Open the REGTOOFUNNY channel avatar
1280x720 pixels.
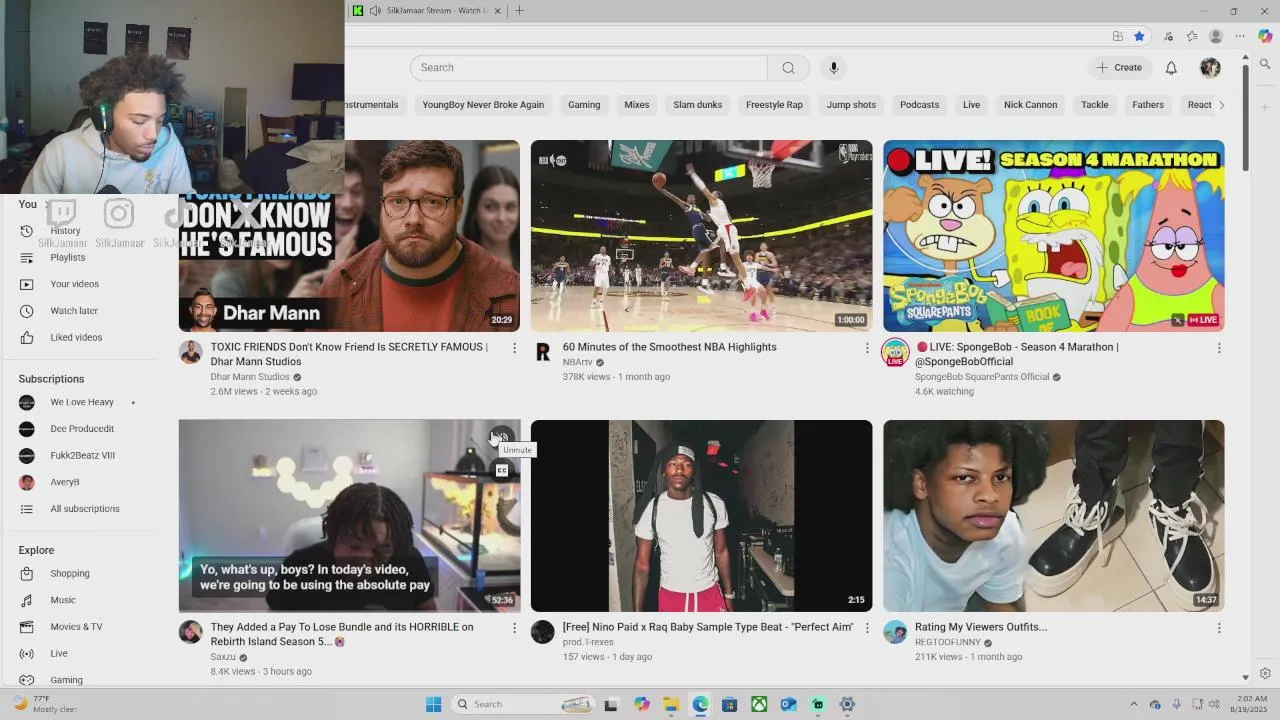(895, 632)
